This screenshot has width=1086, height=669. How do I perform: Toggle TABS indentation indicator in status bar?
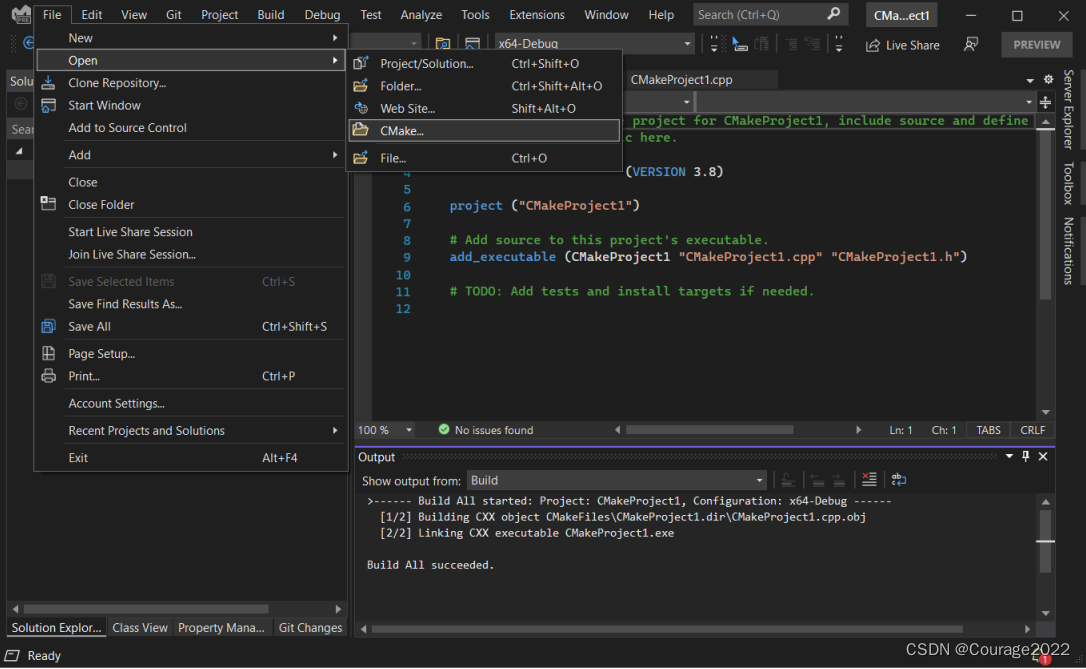(x=988, y=430)
